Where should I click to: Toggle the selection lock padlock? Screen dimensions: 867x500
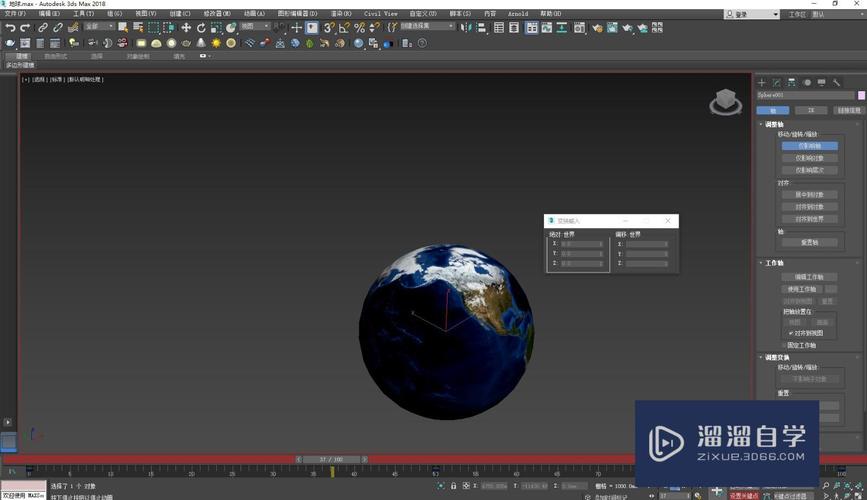[x=453, y=486]
